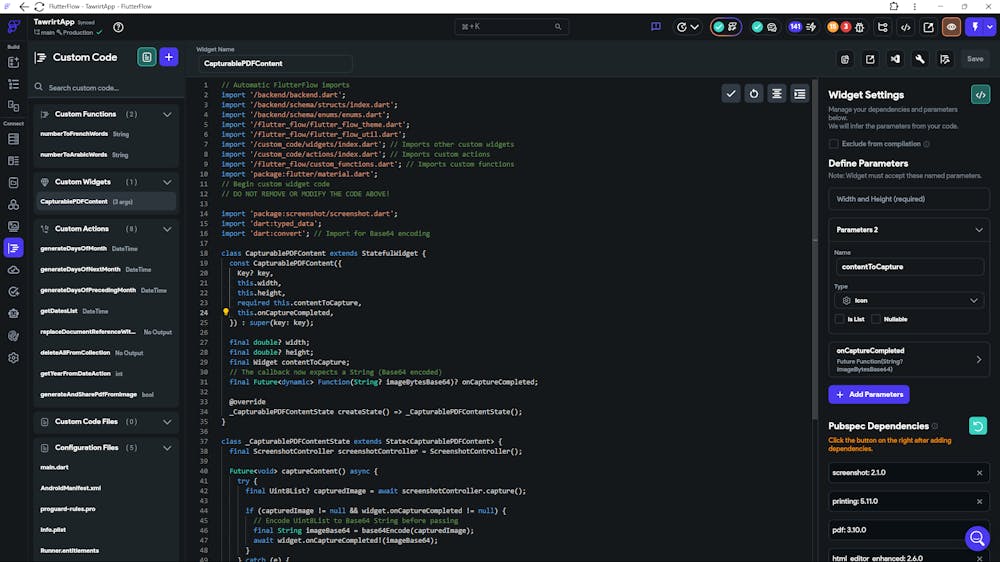Check the Nullable checkbox

pyautogui.click(x=876, y=319)
